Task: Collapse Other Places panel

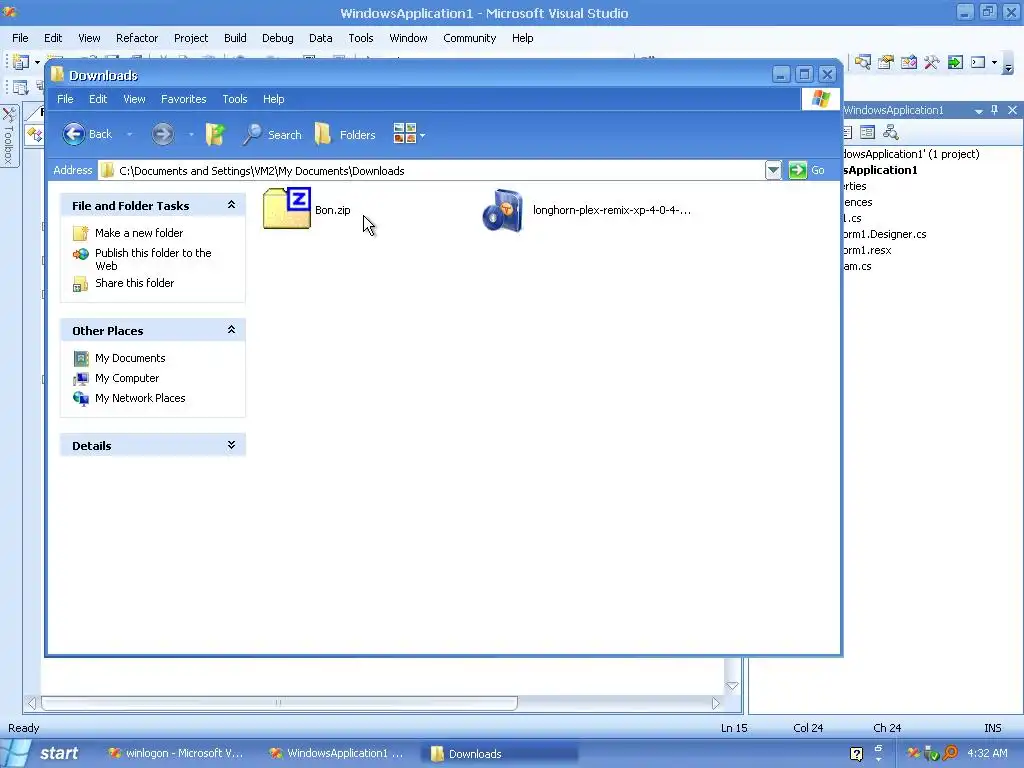Action: coord(231,330)
